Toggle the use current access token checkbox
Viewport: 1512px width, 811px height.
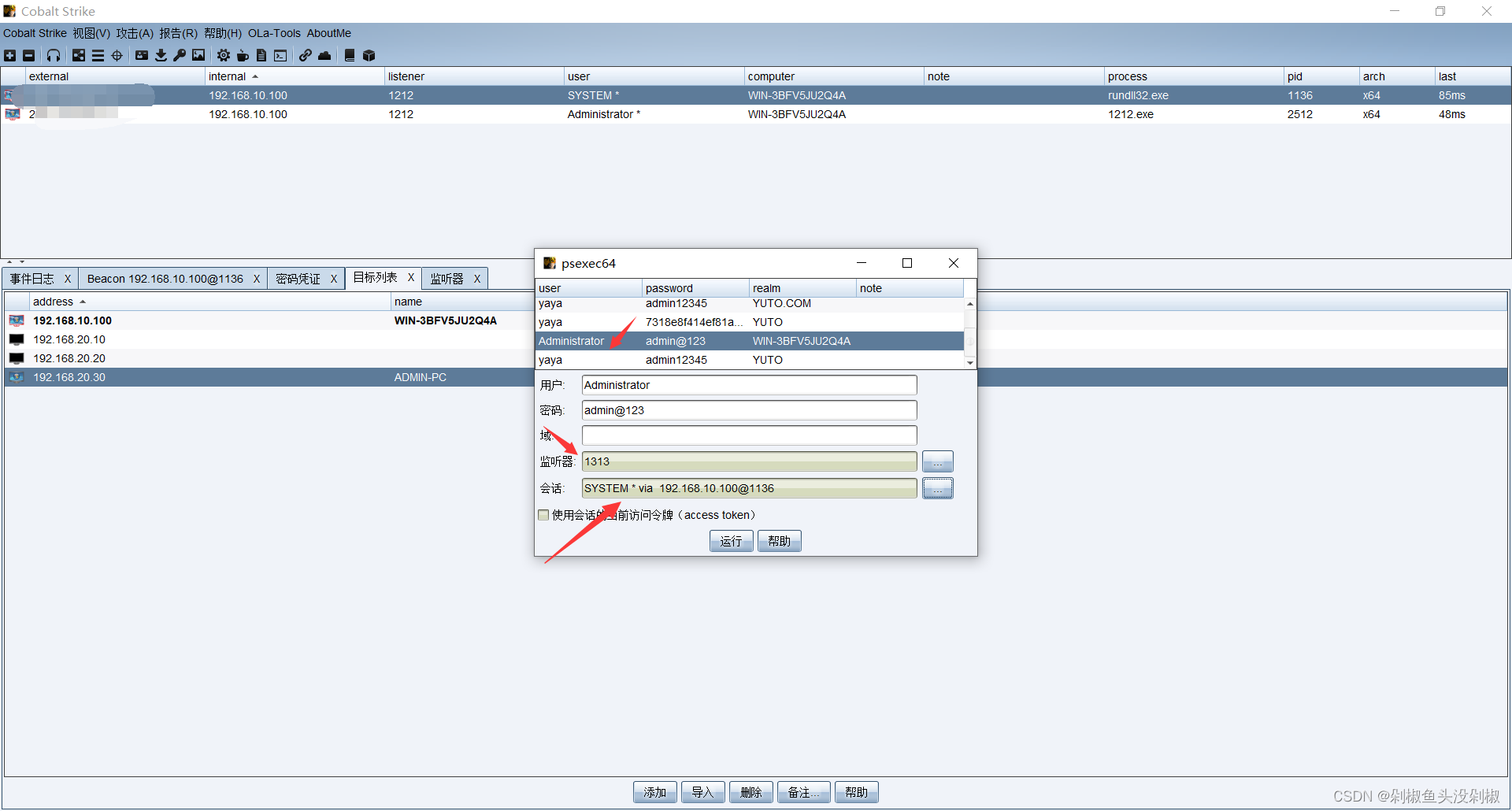pos(543,515)
